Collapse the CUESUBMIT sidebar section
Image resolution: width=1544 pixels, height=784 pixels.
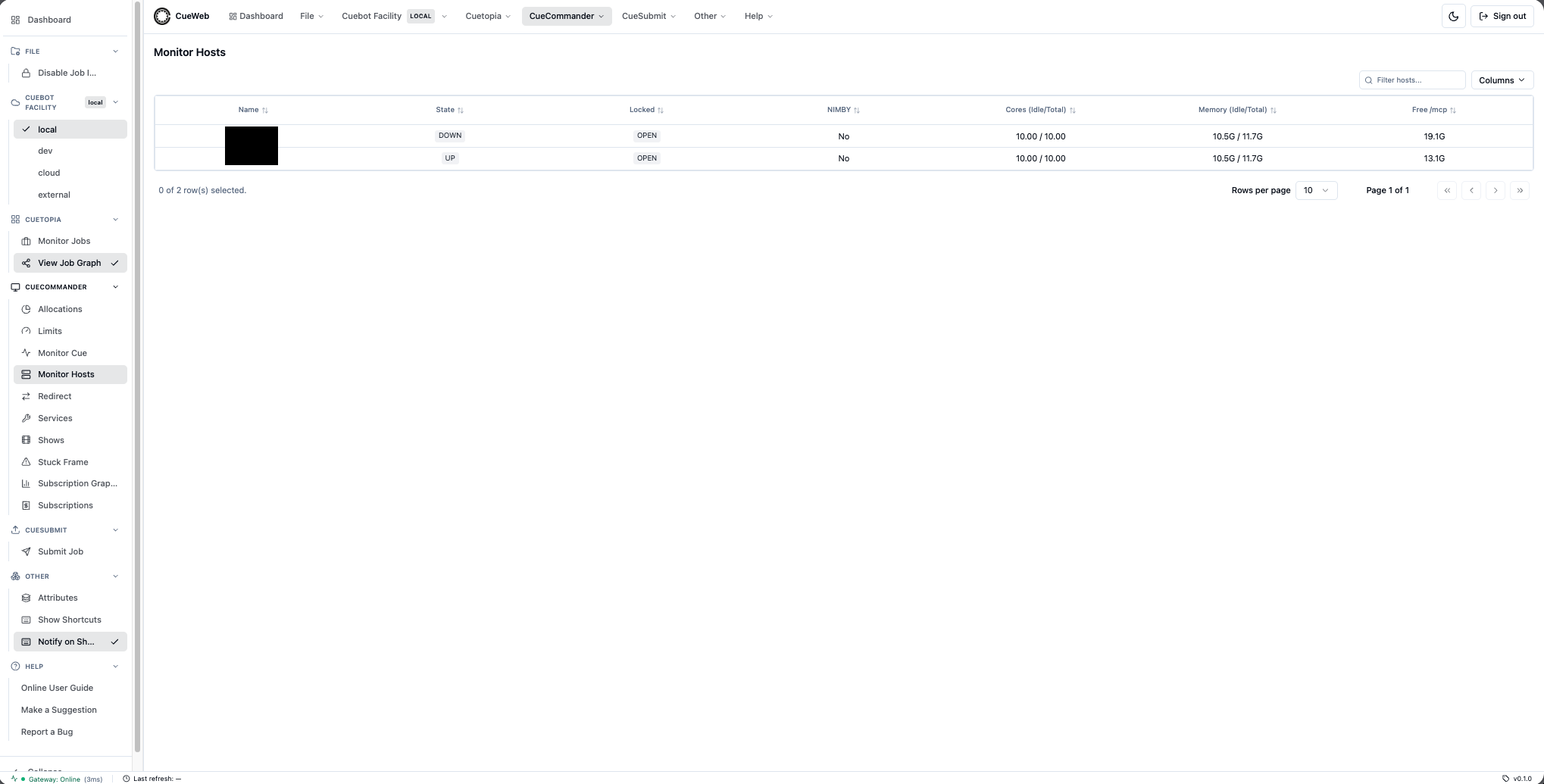[115, 530]
